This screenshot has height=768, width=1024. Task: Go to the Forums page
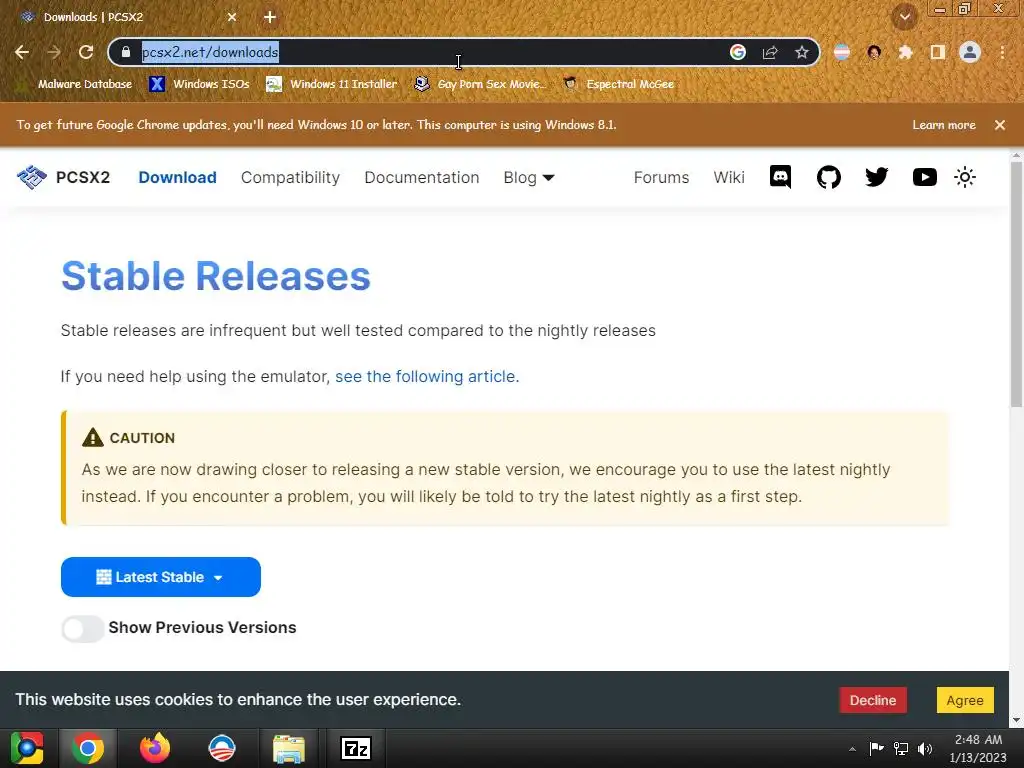(x=661, y=178)
